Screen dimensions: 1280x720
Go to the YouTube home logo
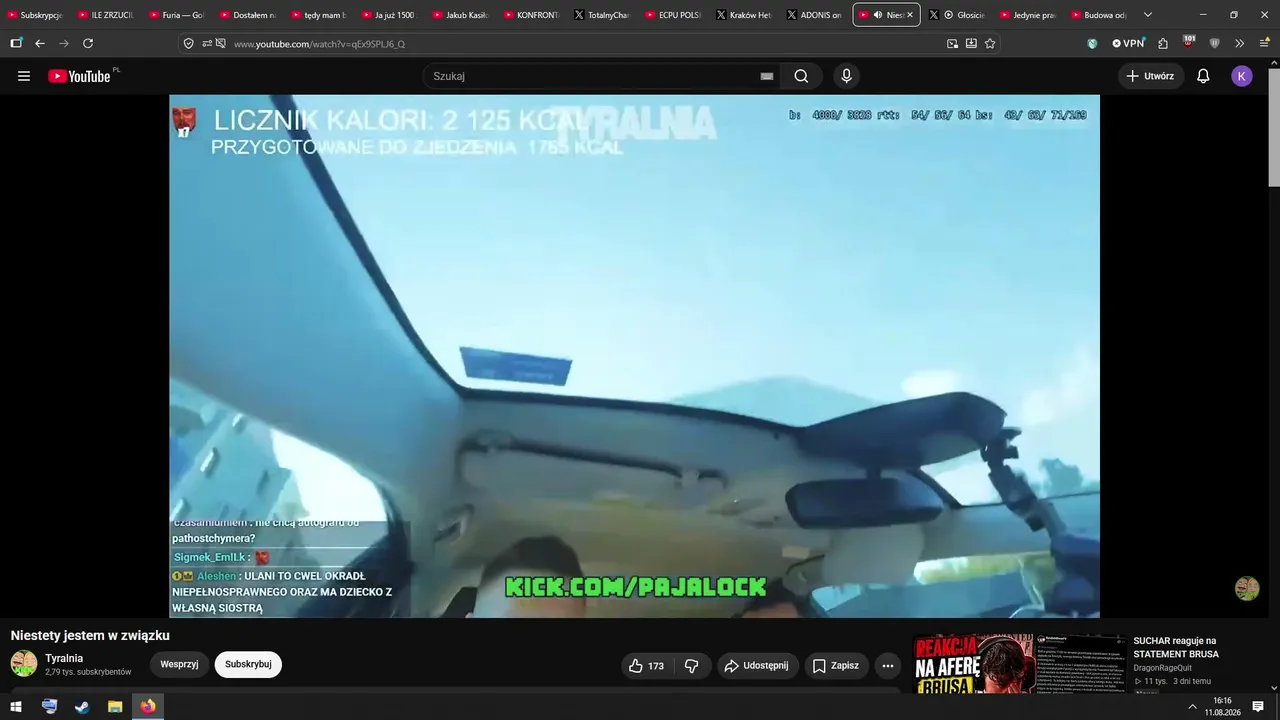pos(80,76)
